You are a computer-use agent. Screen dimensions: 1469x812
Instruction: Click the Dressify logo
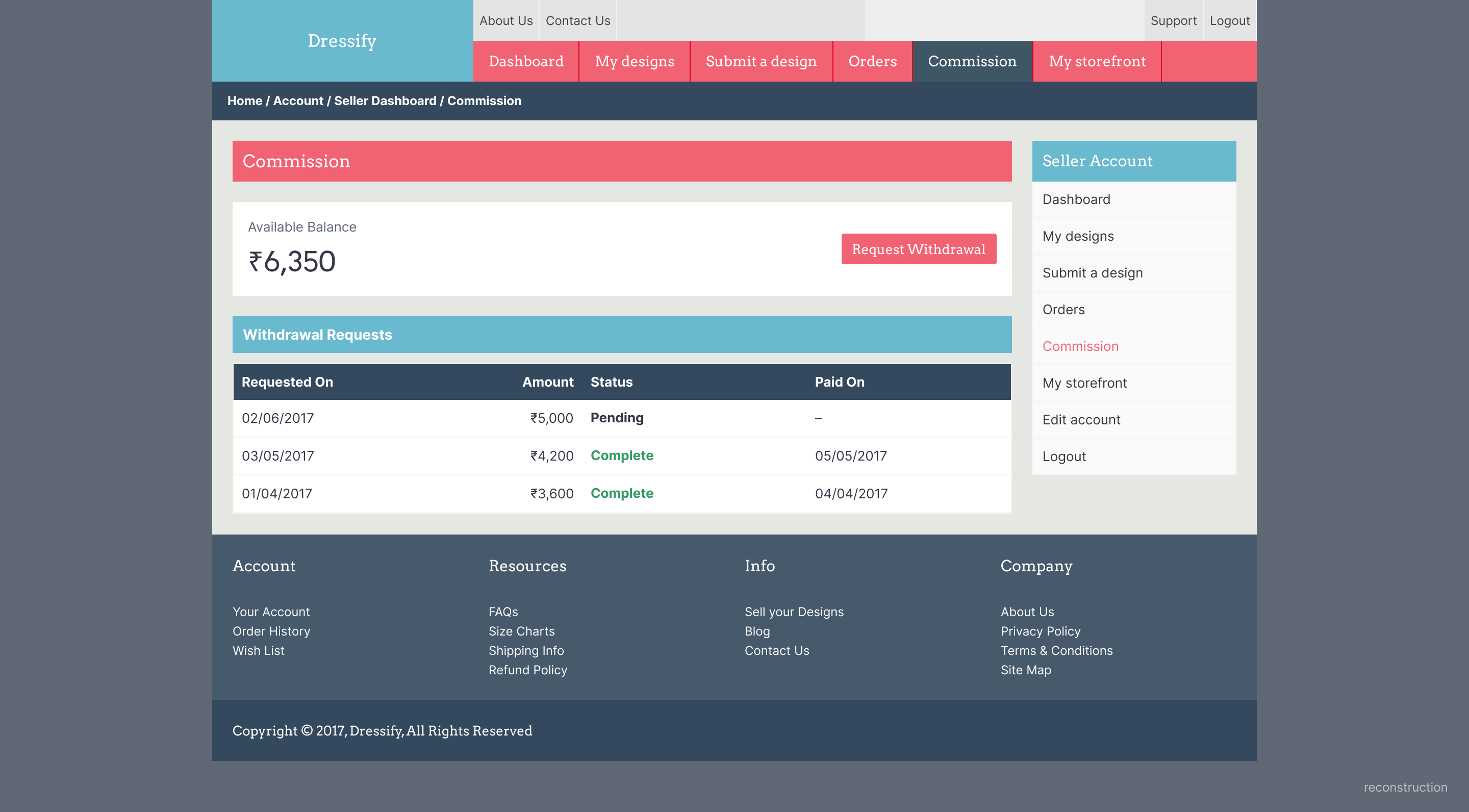click(342, 40)
